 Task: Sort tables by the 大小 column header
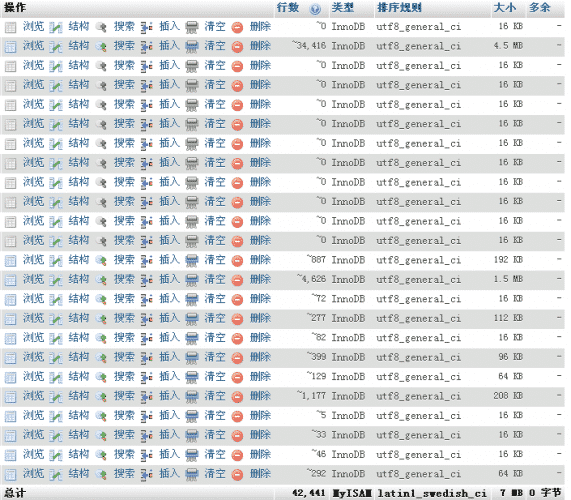pos(505,7)
